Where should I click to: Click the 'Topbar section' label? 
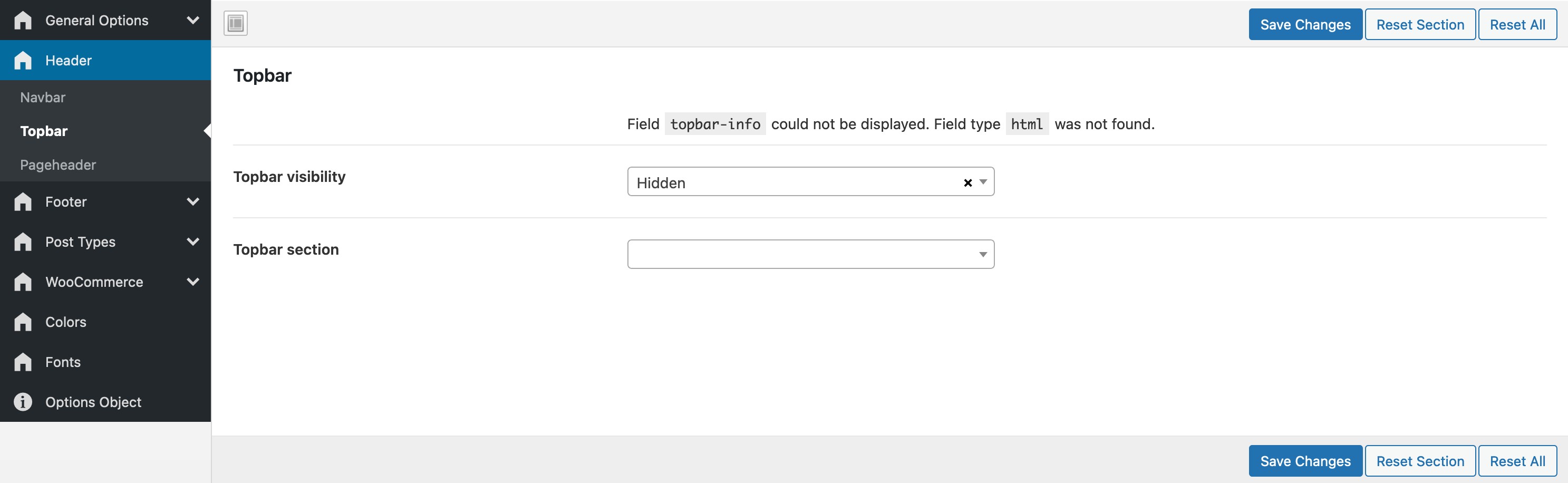tap(285, 250)
